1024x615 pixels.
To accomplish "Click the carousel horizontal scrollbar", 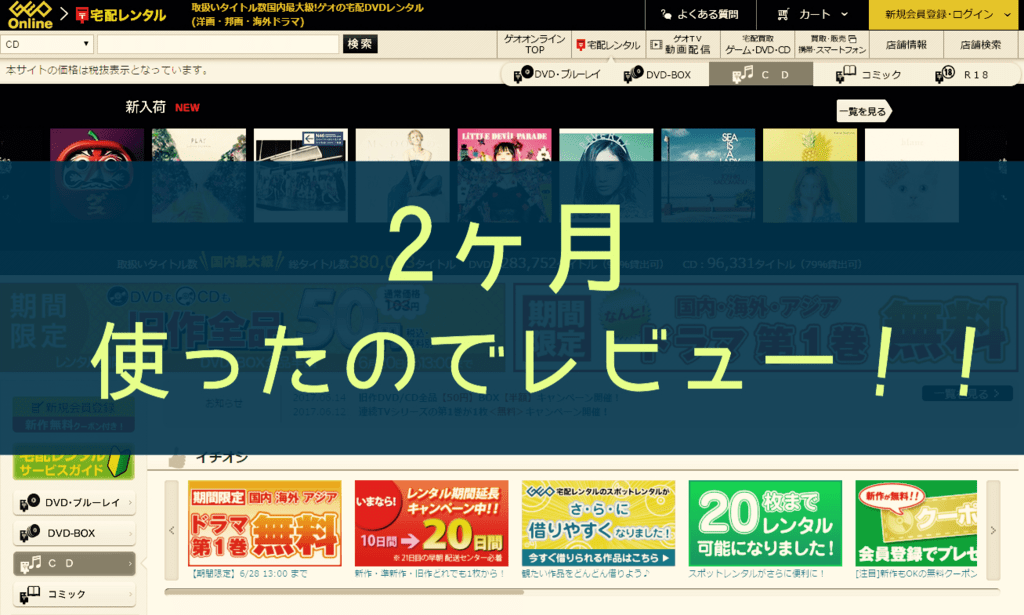I will 344,592.
